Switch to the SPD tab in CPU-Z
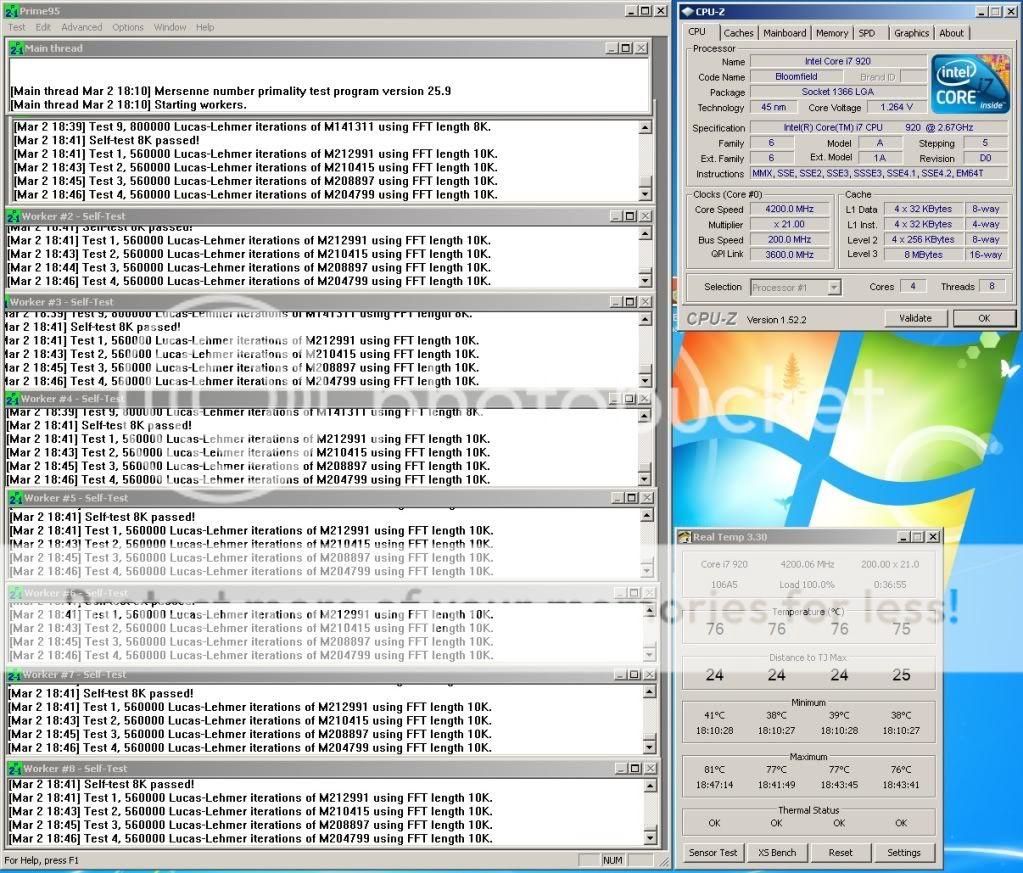The image size is (1023, 873). coord(866,33)
